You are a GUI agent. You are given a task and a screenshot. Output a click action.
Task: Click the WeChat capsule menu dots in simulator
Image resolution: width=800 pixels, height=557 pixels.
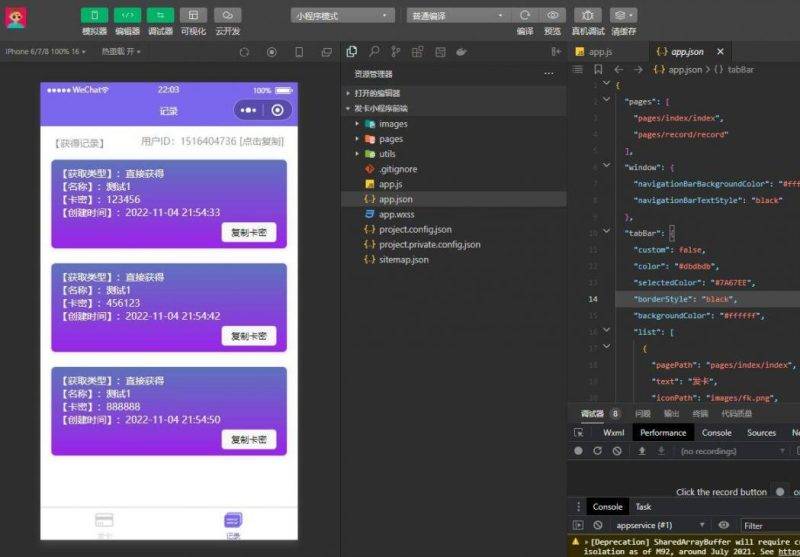pyautogui.click(x=249, y=110)
